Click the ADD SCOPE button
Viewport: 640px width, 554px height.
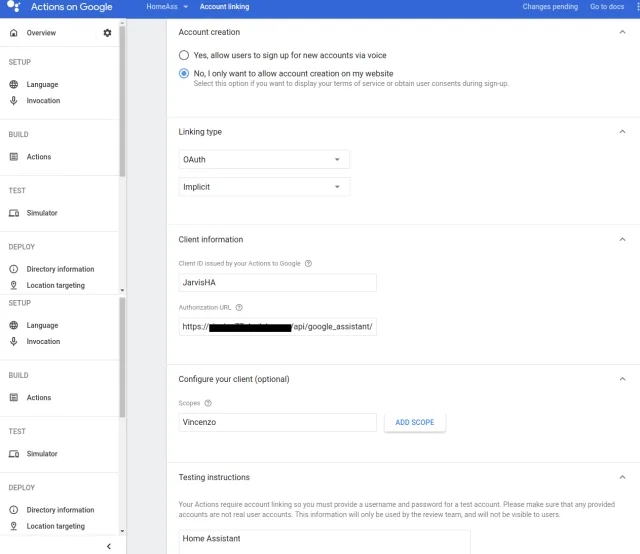click(x=415, y=423)
